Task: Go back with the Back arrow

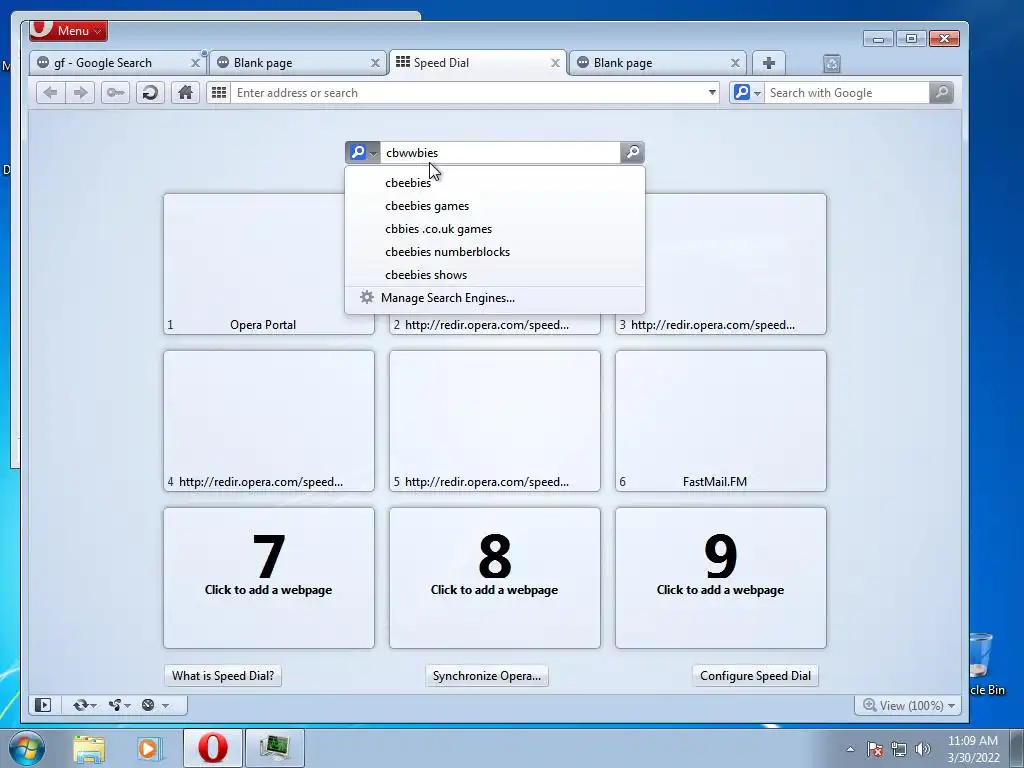Action: pyautogui.click(x=50, y=93)
